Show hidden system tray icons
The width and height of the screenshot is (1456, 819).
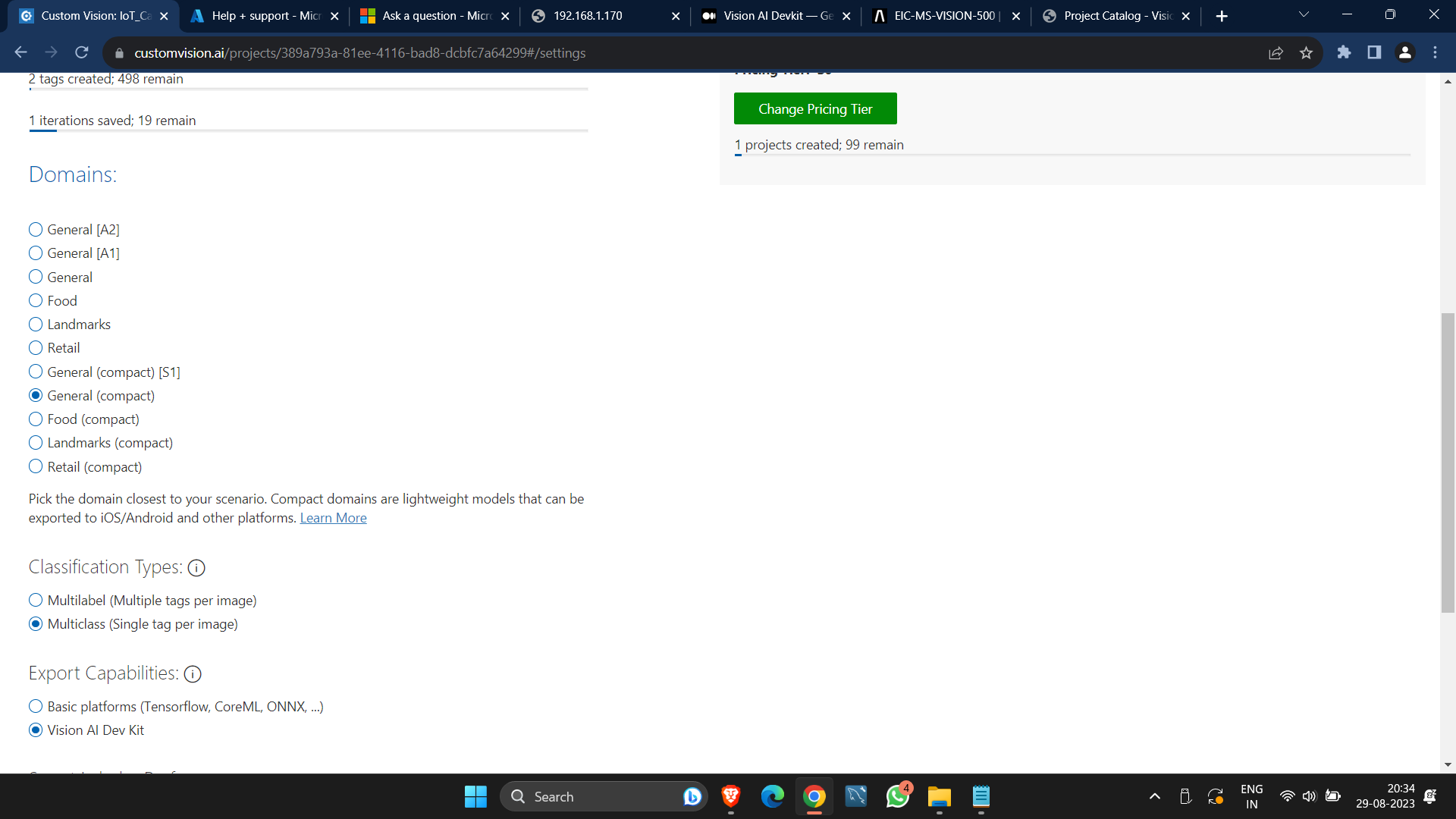(x=1154, y=797)
